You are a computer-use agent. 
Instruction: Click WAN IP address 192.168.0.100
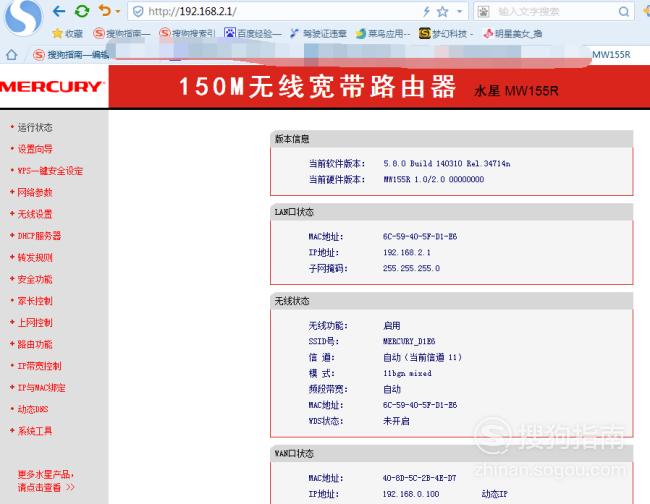pos(411,494)
